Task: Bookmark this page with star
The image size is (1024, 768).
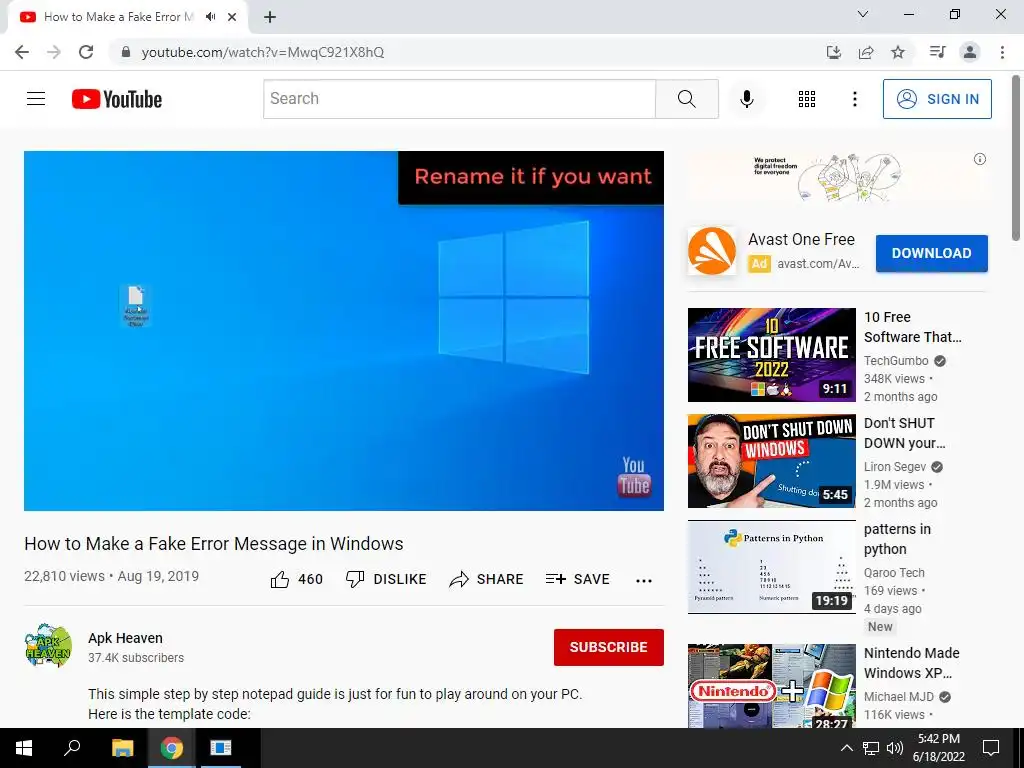Action: tap(898, 52)
